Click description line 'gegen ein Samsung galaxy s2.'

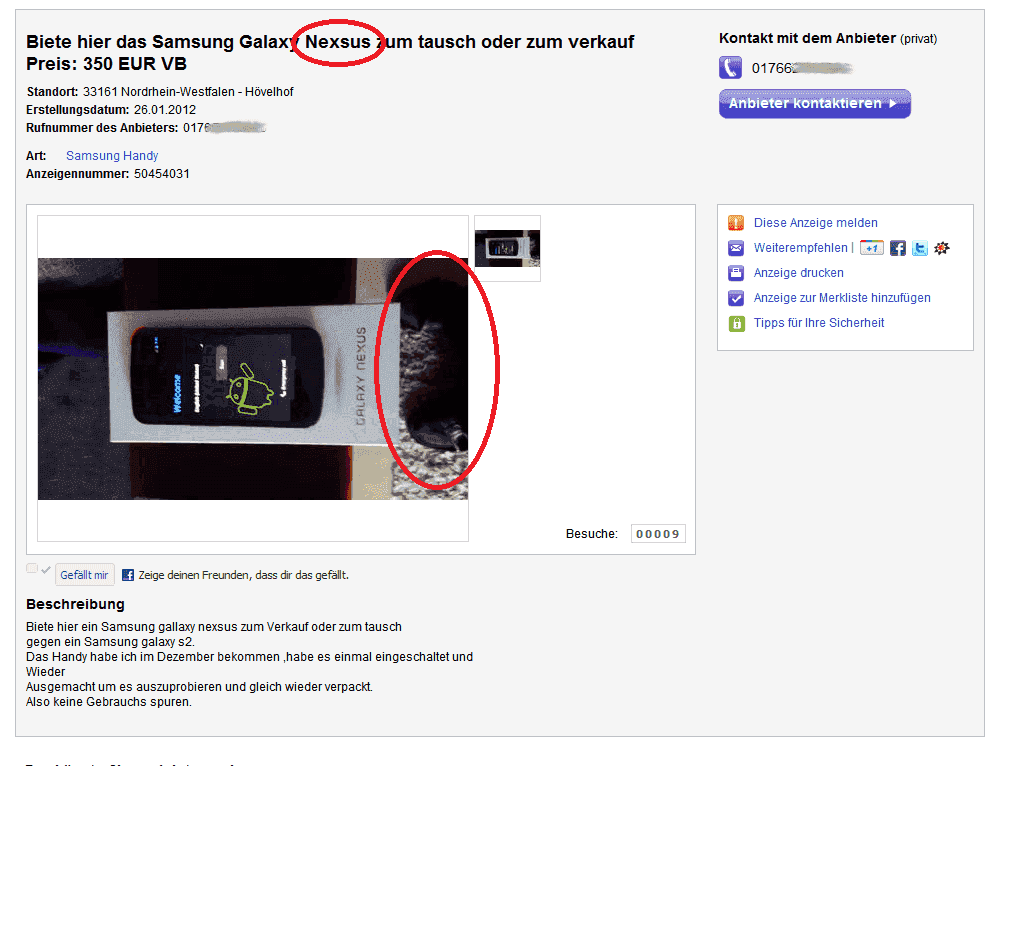click(110, 642)
